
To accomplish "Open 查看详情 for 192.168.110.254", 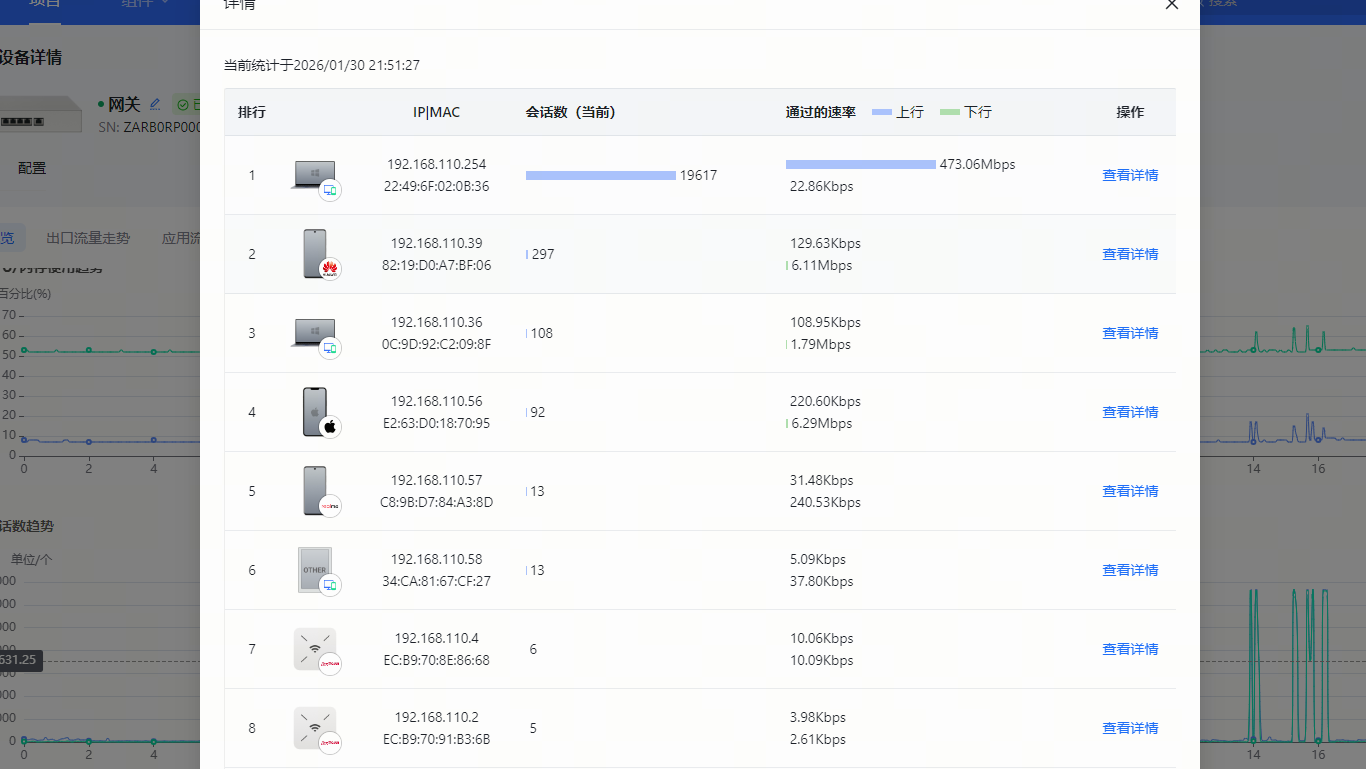I will point(1130,175).
